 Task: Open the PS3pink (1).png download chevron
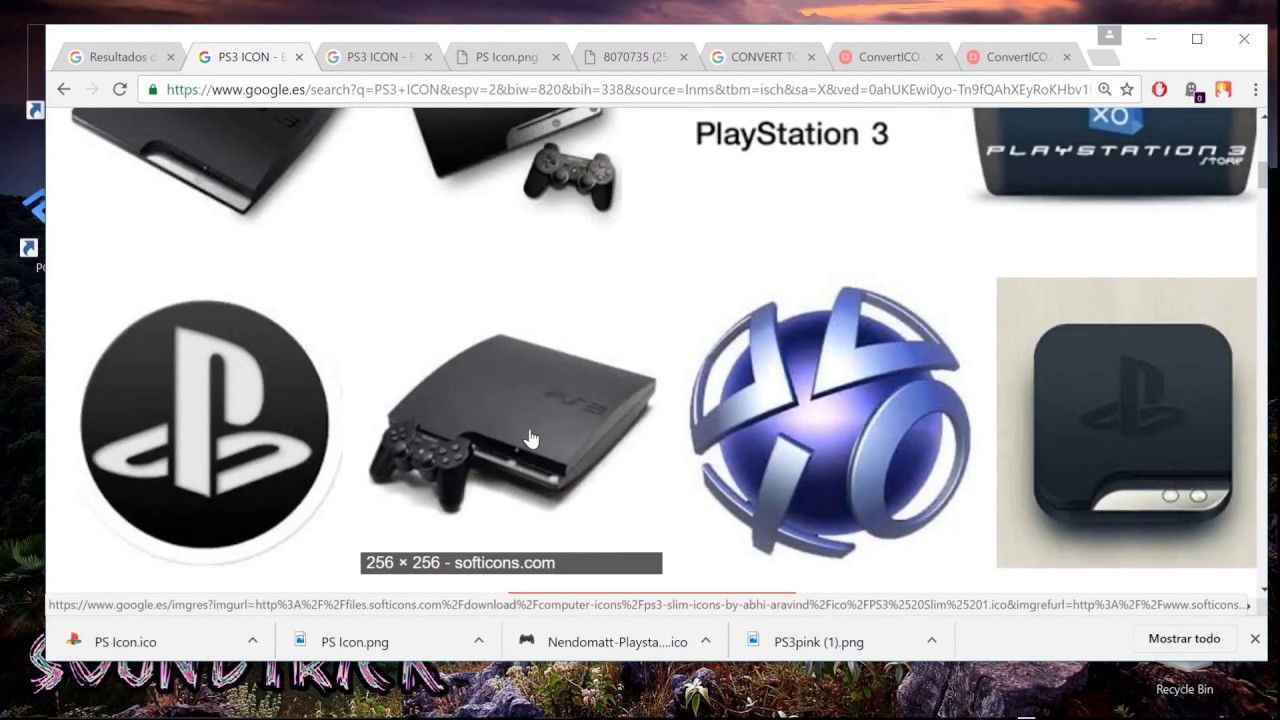click(931, 641)
